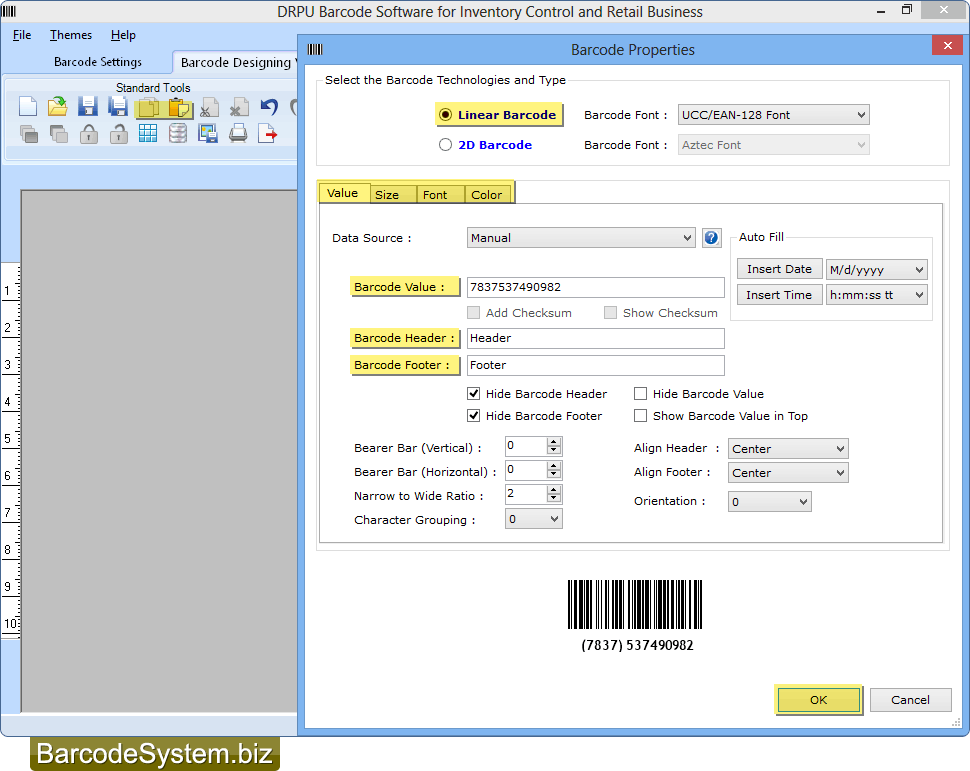Save the current barcode label
The width and height of the screenshot is (970, 771).
point(88,106)
